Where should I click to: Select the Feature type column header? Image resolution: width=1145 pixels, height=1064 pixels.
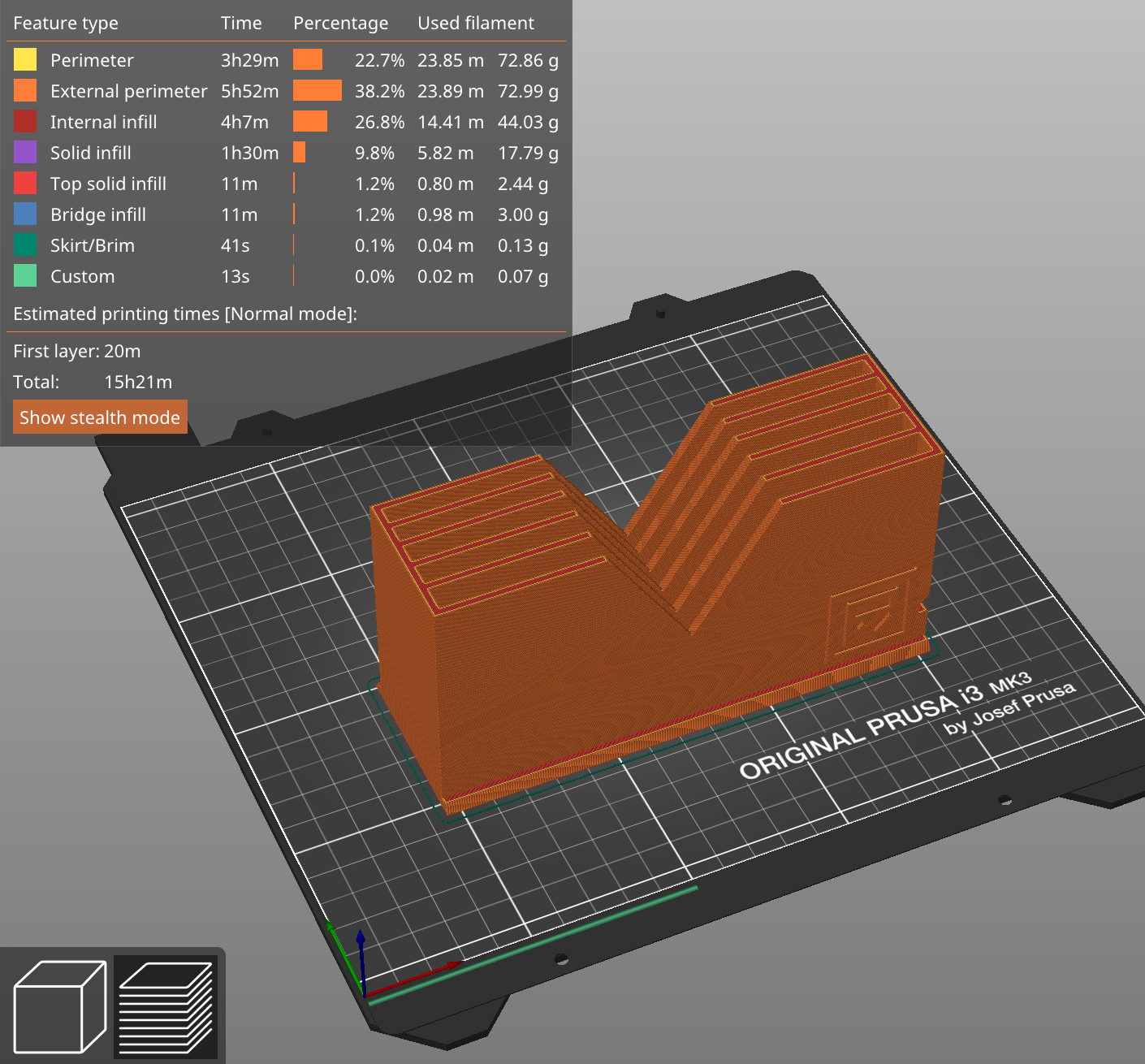(x=66, y=24)
